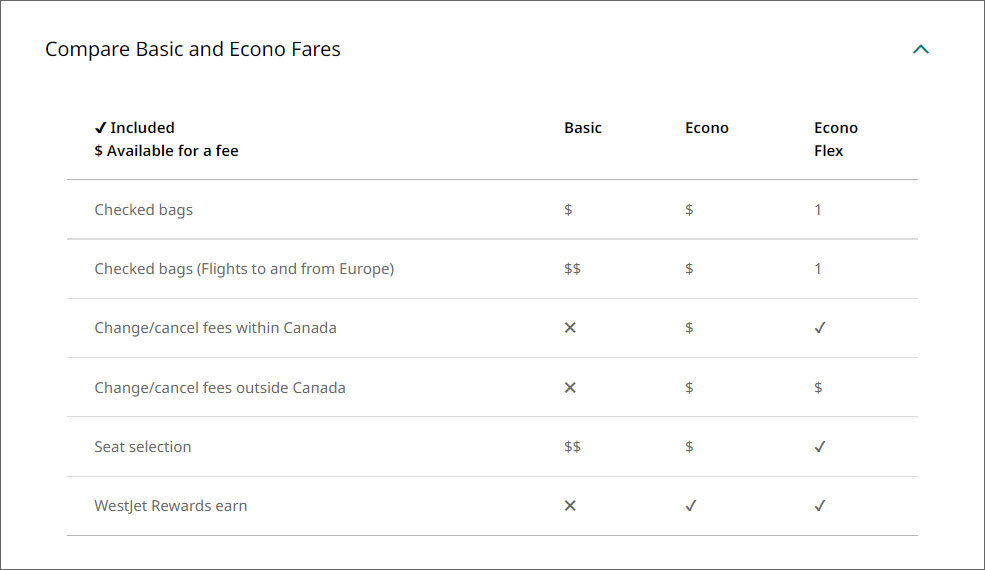This screenshot has height=570, width=985.
Task: Select the Basic column header
Action: pos(583,128)
